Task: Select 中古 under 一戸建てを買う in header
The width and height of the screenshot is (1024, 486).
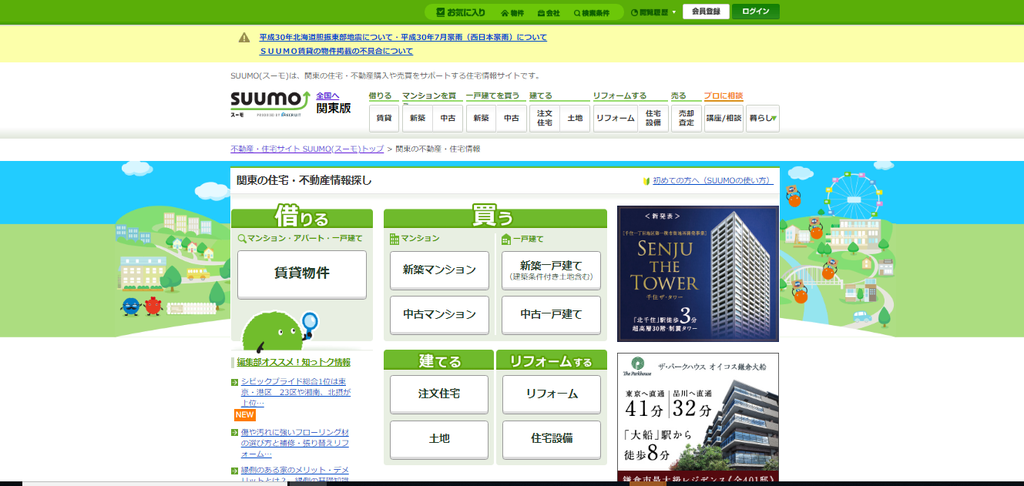Action: [511, 119]
